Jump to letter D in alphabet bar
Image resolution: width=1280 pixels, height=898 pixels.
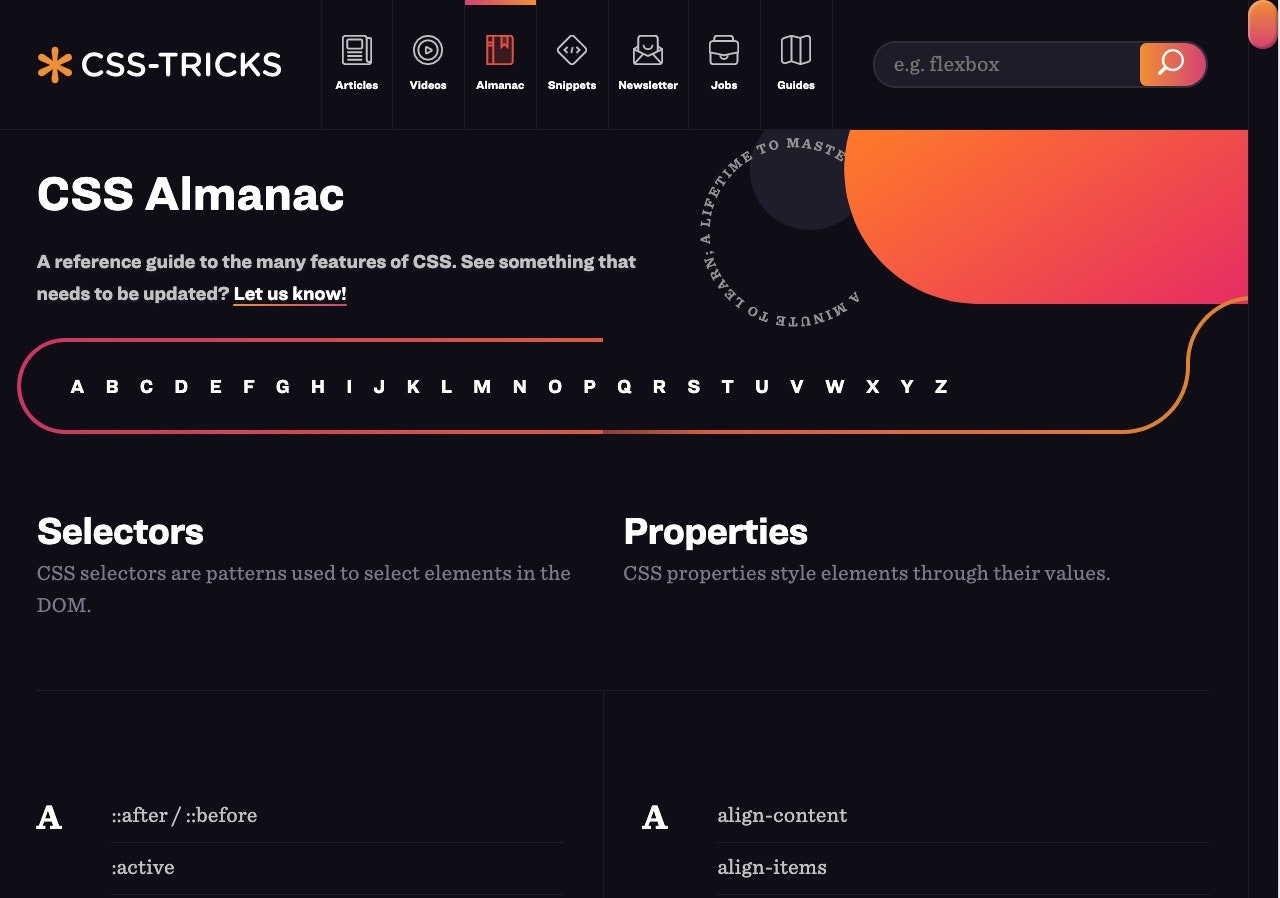click(x=181, y=387)
